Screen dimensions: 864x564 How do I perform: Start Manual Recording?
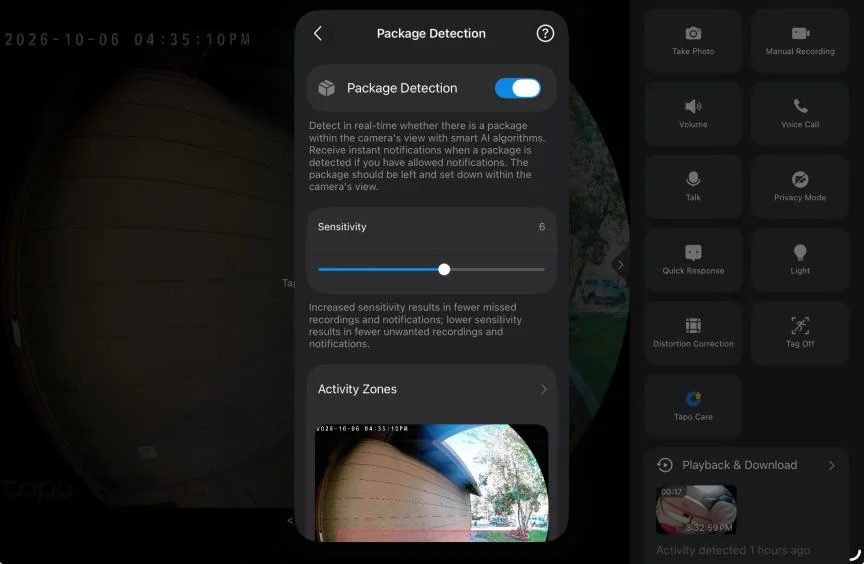tap(800, 41)
